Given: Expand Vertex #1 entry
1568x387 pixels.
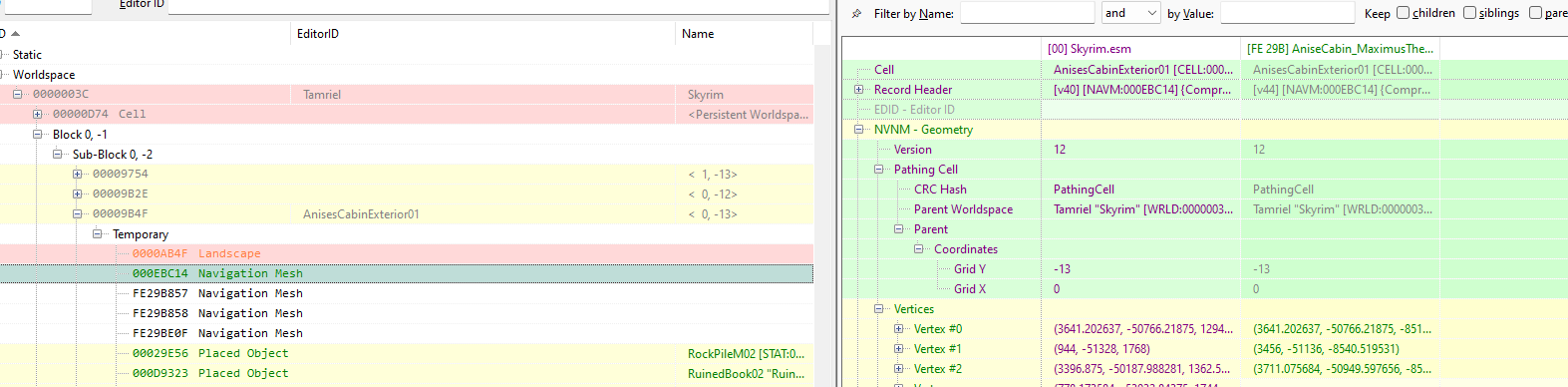Looking at the screenshot, I should tap(899, 349).
